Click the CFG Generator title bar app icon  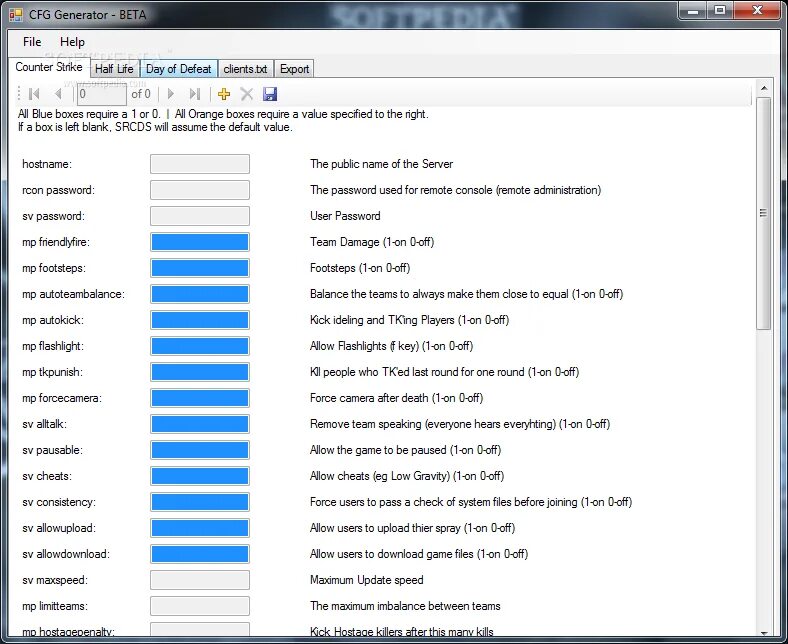pyautogui.click(x=16, y=15)
